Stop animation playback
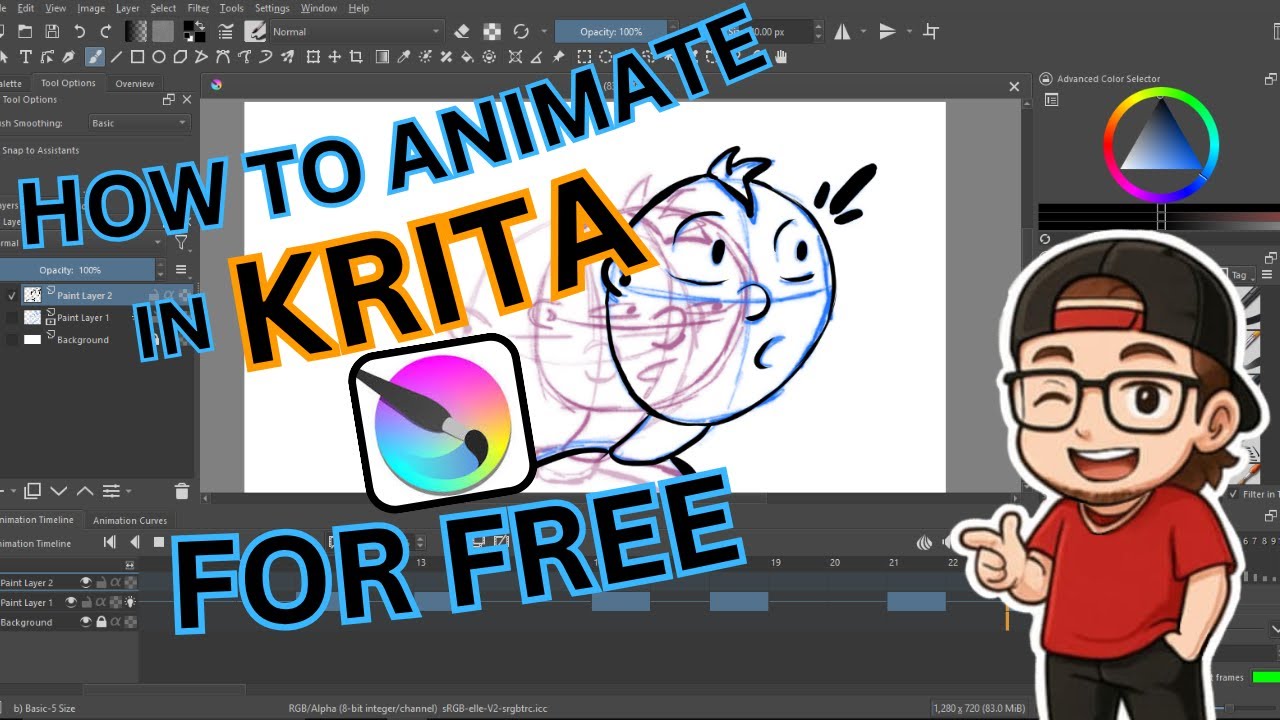 pyautogui.click(x=158, y=542)
